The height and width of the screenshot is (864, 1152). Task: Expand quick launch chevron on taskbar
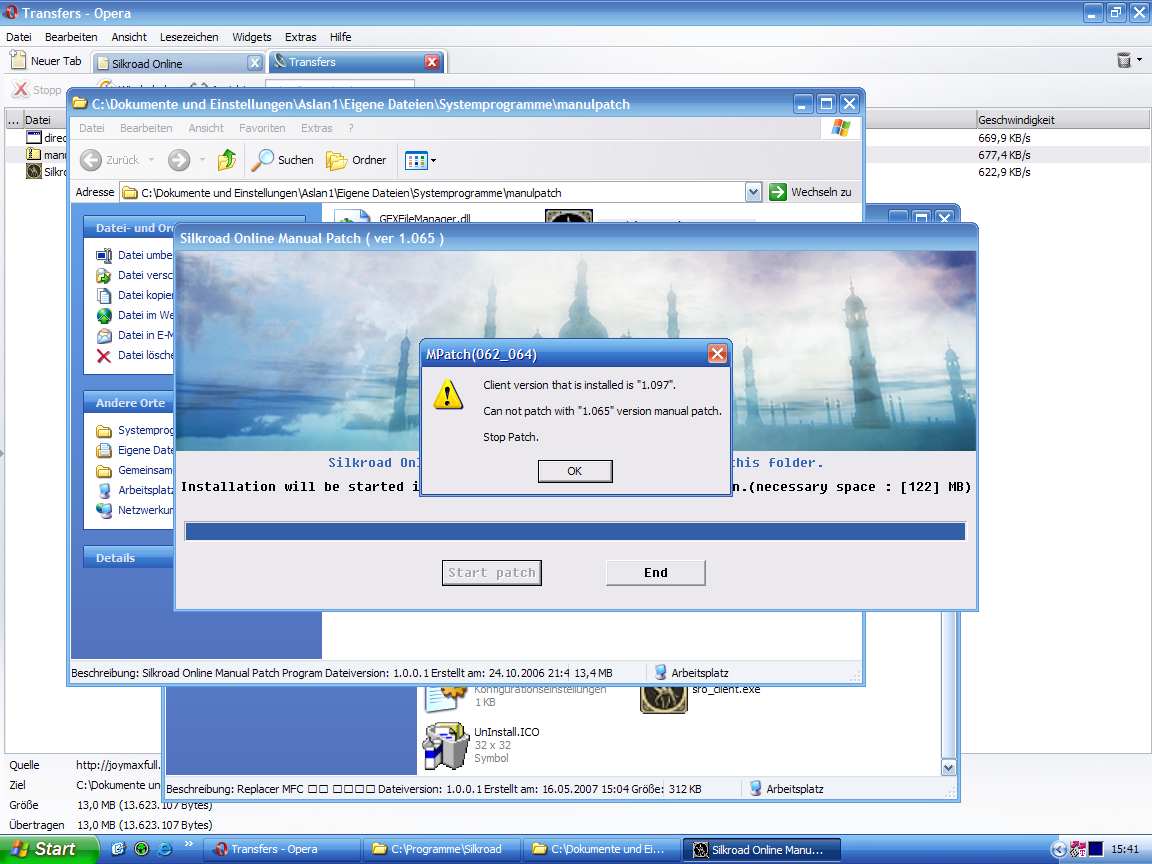pos(189,843)
